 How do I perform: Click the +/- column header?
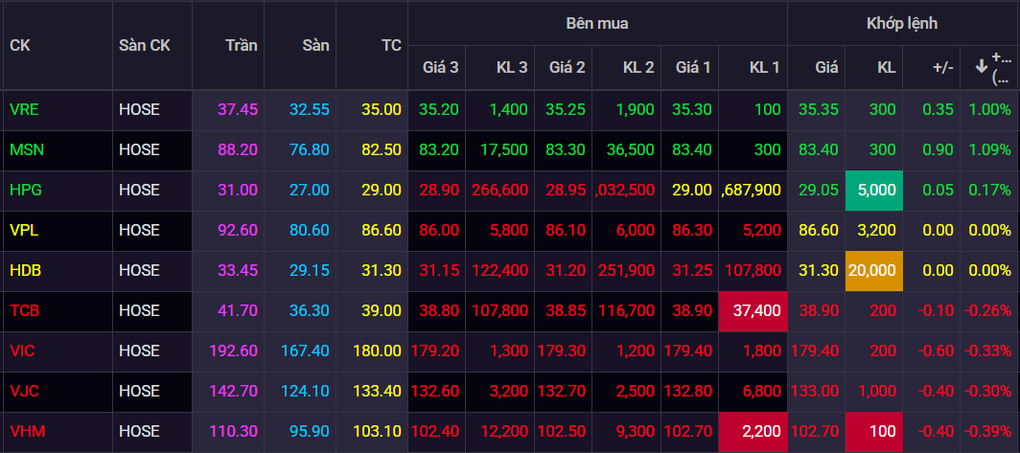(942, 68)
